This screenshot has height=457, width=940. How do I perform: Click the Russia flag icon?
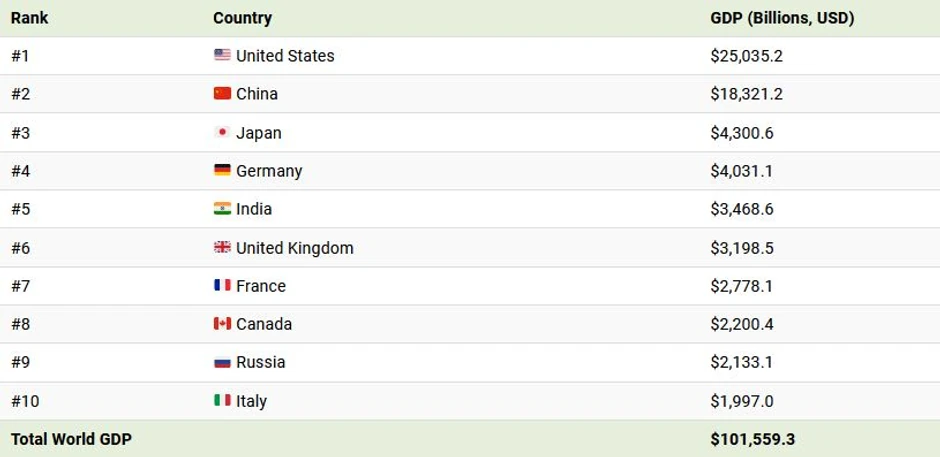pos(222,362)
